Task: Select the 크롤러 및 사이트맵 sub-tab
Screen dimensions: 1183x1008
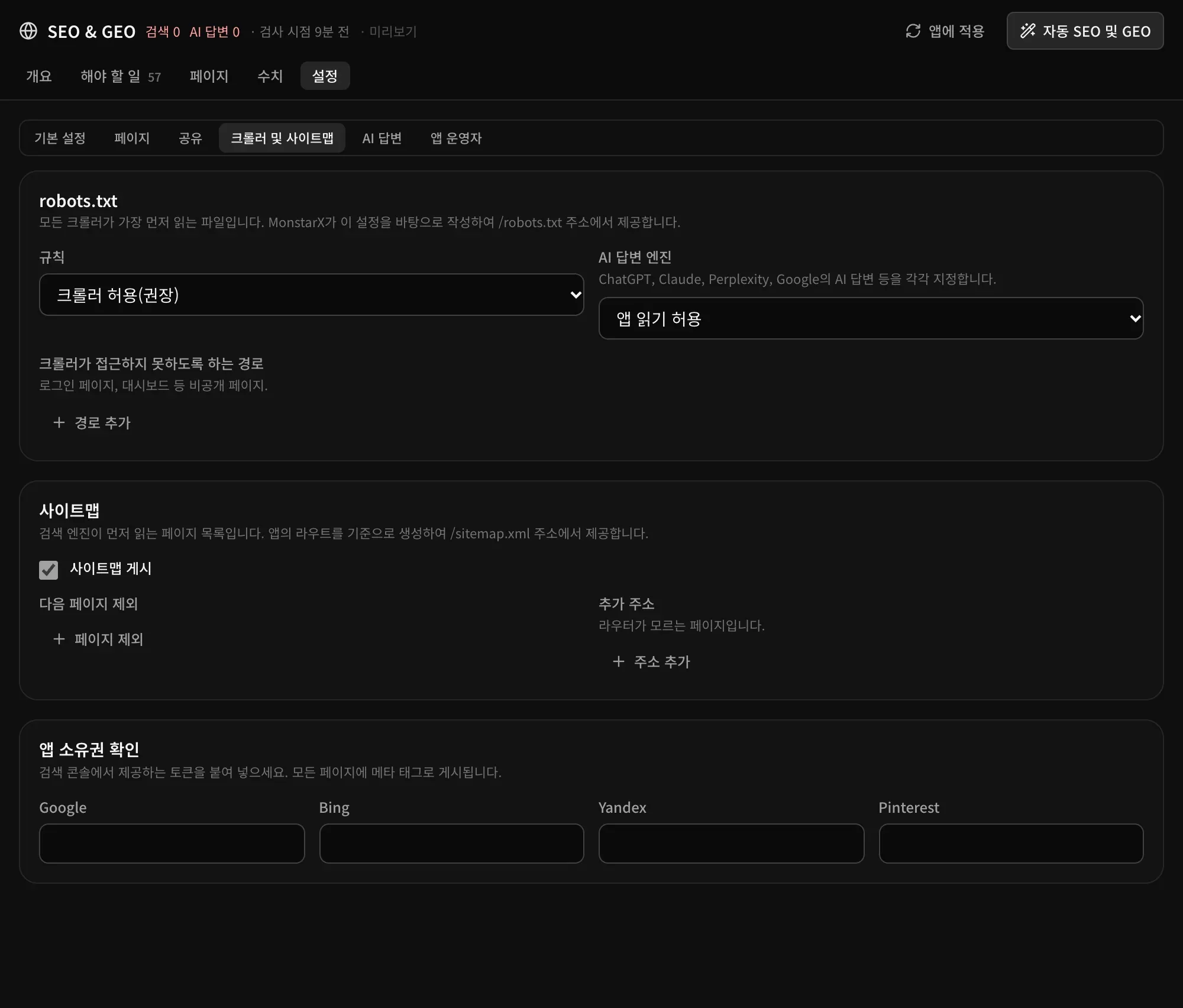Action: click(x=282, y=138)
